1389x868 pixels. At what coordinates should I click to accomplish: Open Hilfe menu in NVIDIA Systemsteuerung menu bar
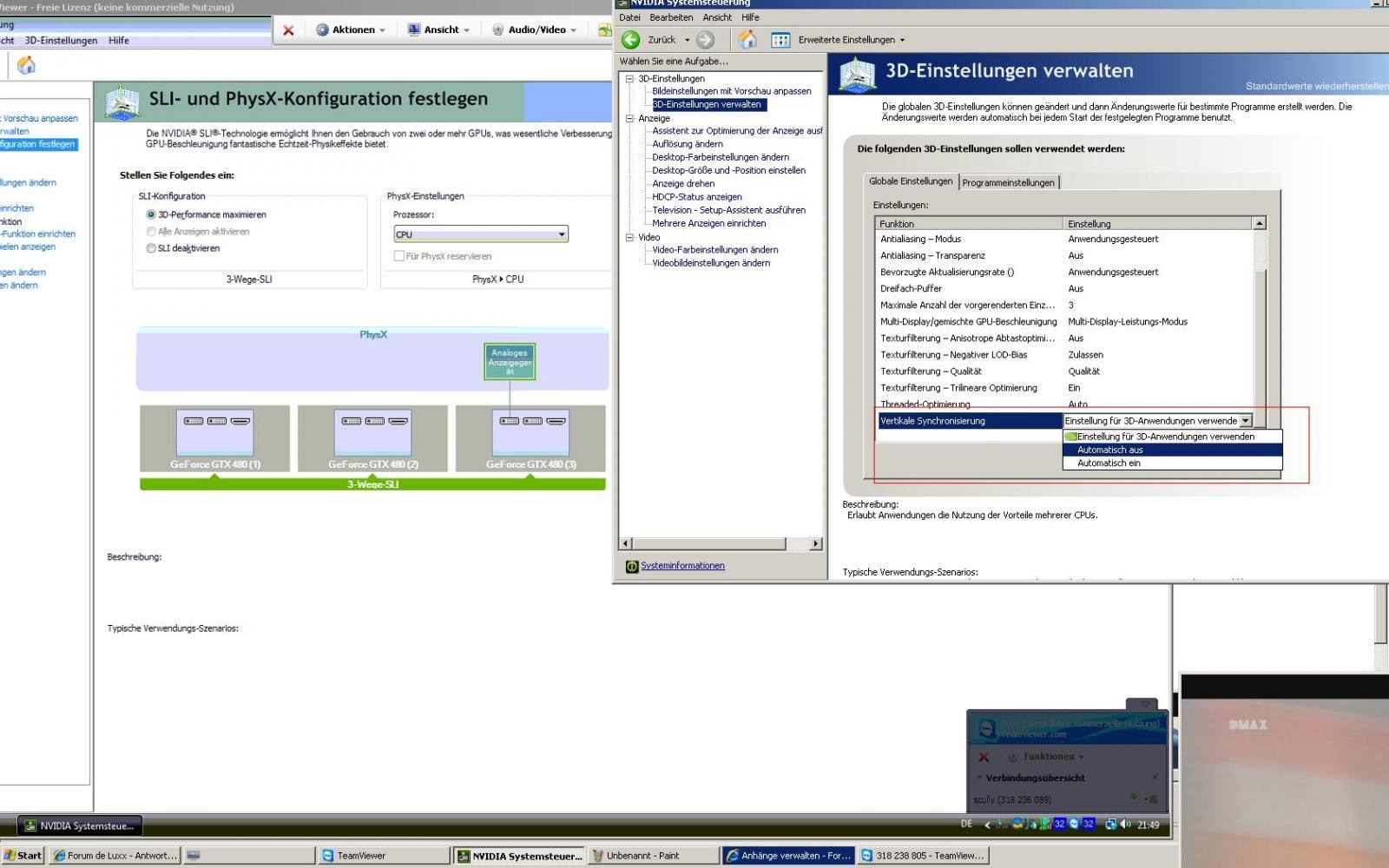tap(750, 17)
